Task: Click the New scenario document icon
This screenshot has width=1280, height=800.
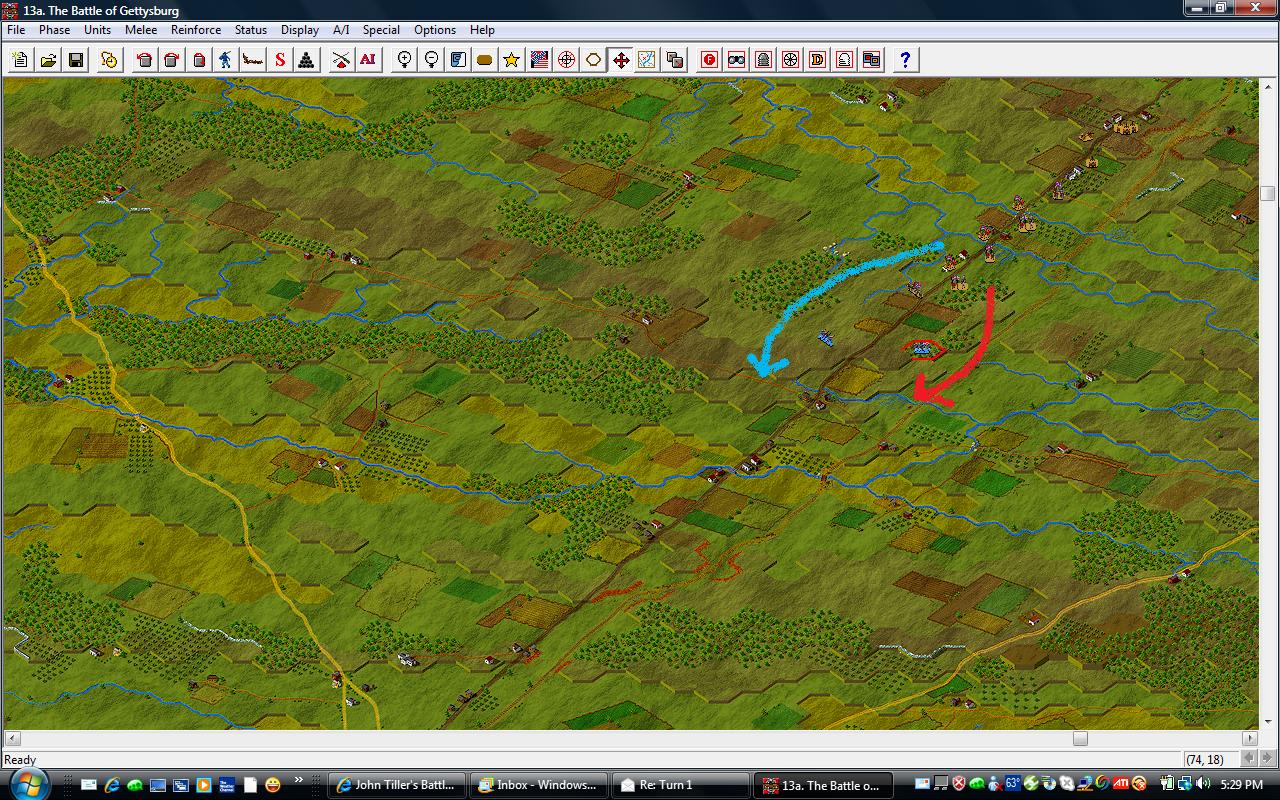Action: (20, 60)
